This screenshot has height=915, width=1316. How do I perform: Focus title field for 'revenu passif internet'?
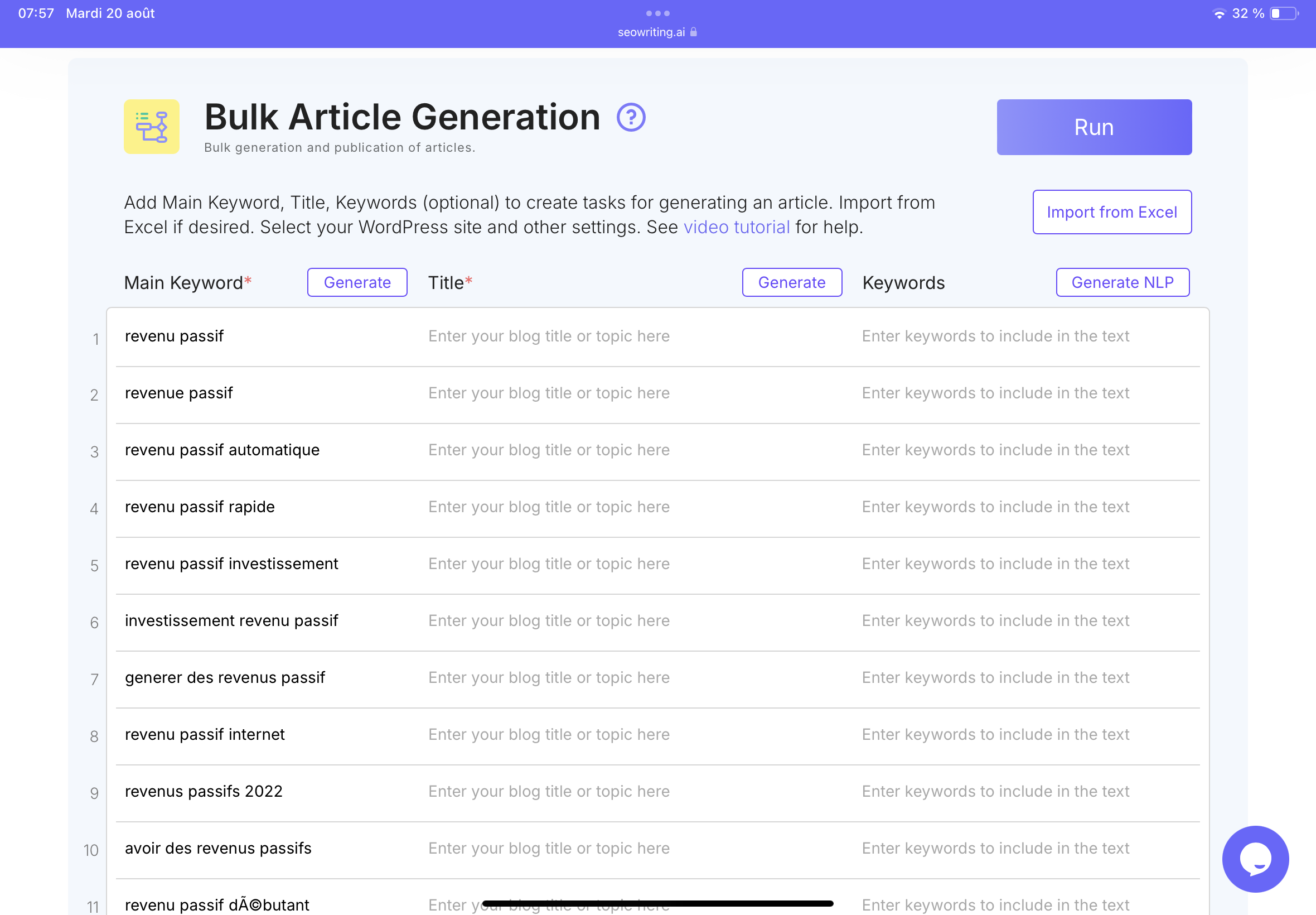pyautogui.click(x=636, y=734)
